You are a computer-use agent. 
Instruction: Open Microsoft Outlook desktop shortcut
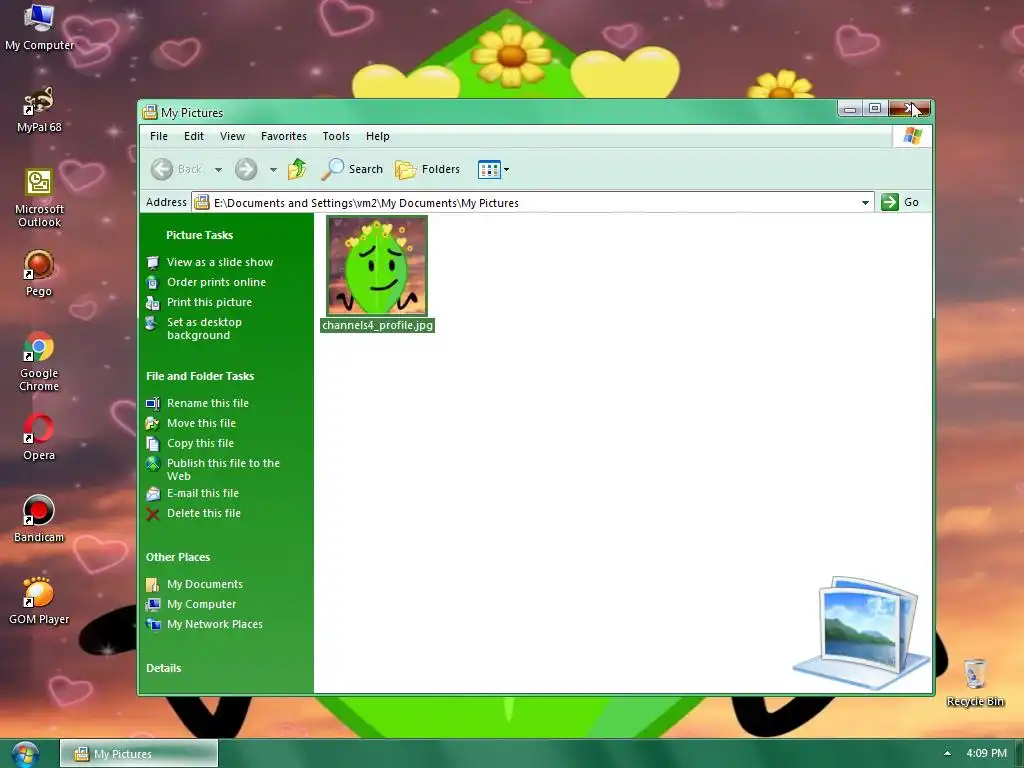pyautogui.click(x=39, y=198)
